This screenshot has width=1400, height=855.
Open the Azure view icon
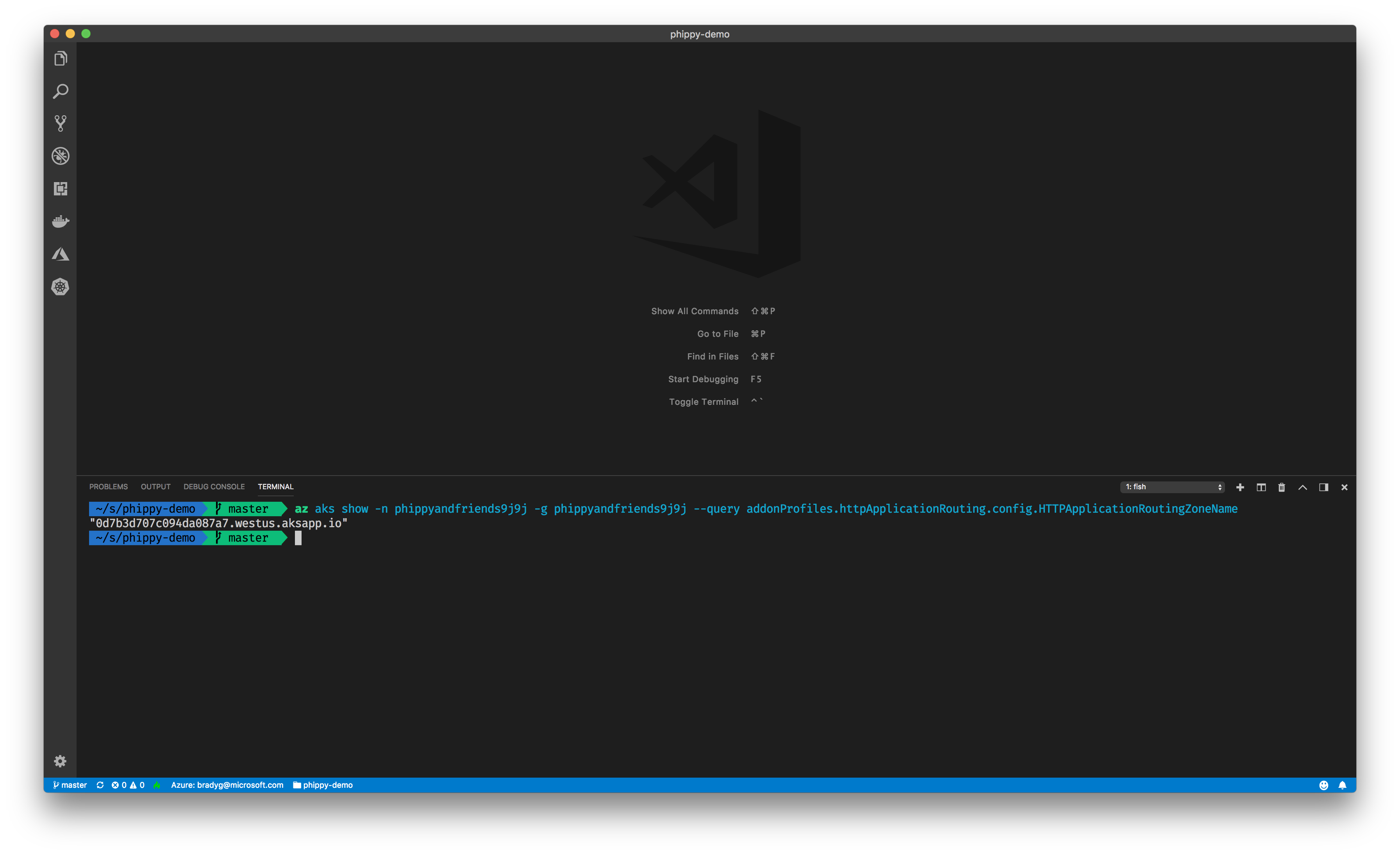click(x=60, y=254)
